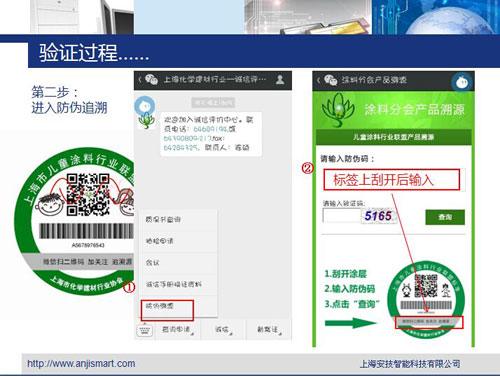Screen dimensions: 500x376
Task: Open the http://www.anjismart.com link
Action: 81,363
